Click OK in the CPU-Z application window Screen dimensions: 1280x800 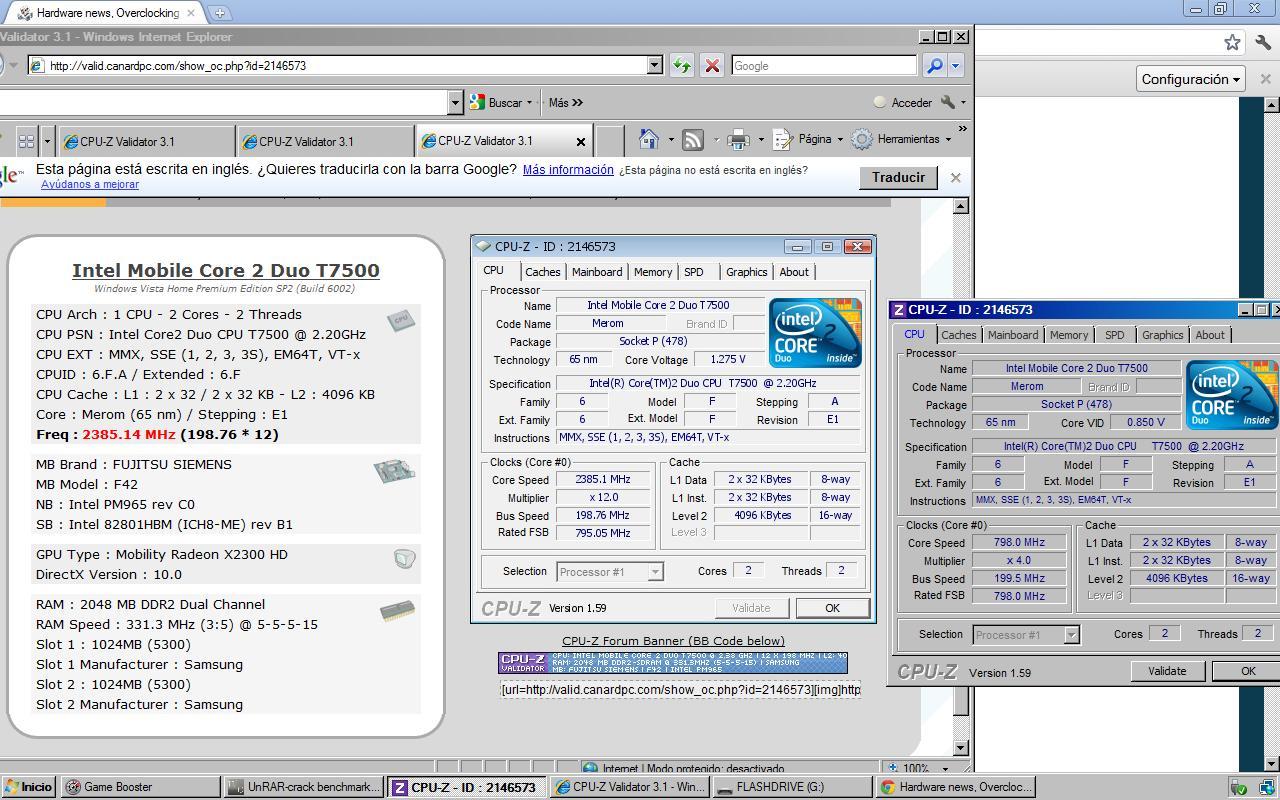point(1246,671)
